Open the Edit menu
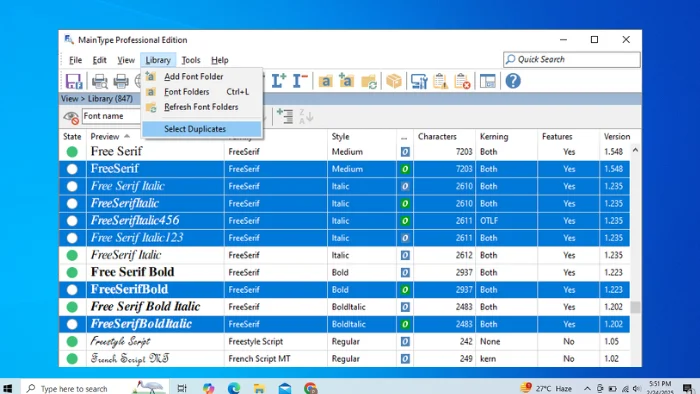The width and height of the screenshot is (700, 394). 99,60
